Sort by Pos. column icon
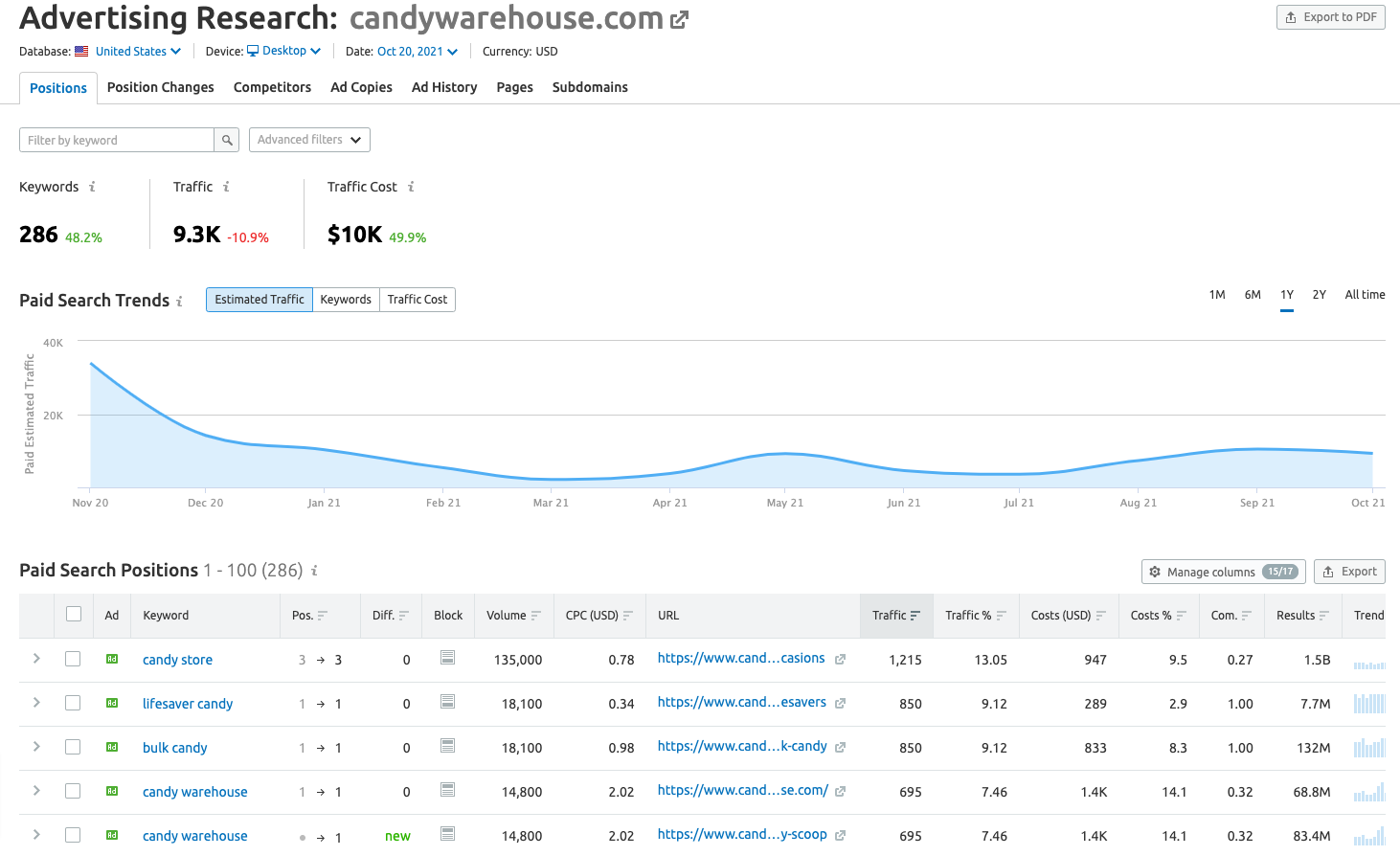 click(323, 616)
